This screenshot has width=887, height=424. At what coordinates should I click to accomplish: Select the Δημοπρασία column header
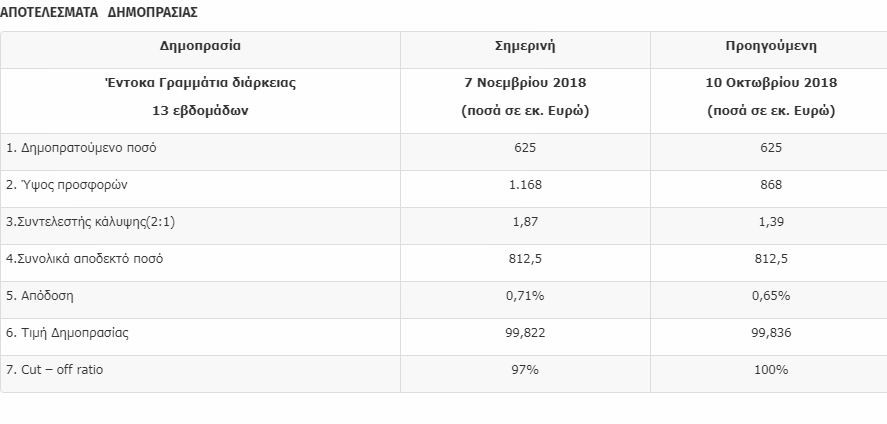click(x=200, y=46)
